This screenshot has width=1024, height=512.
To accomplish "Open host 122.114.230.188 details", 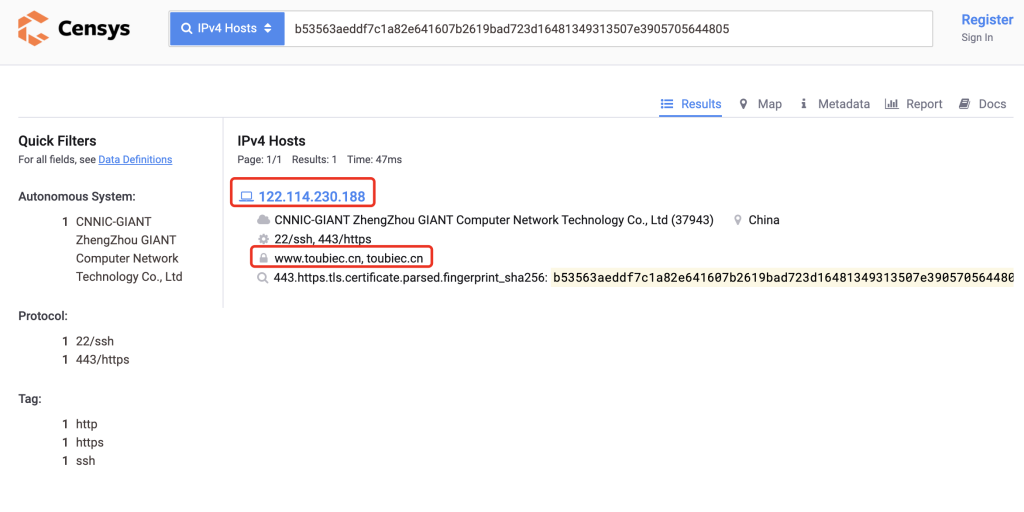I will 311,197.
